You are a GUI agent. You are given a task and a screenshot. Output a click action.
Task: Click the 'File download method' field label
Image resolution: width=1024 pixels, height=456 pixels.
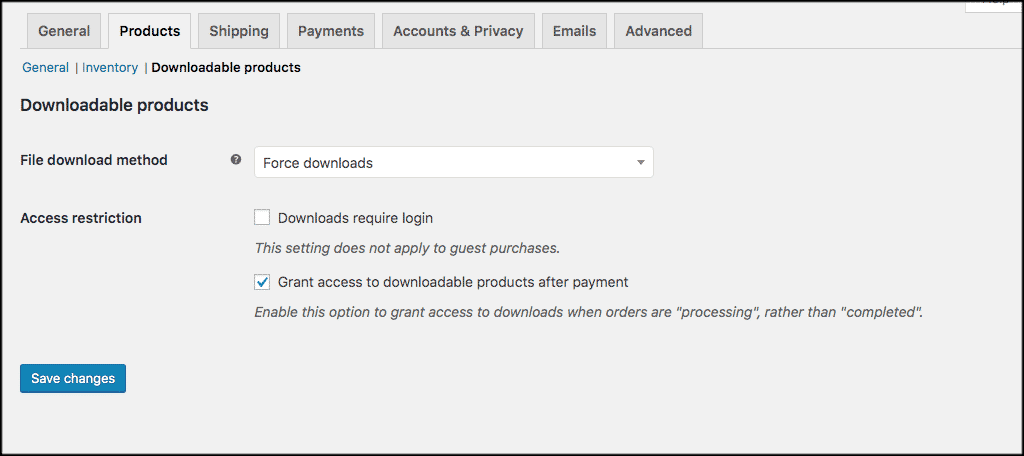coord(94,160)
